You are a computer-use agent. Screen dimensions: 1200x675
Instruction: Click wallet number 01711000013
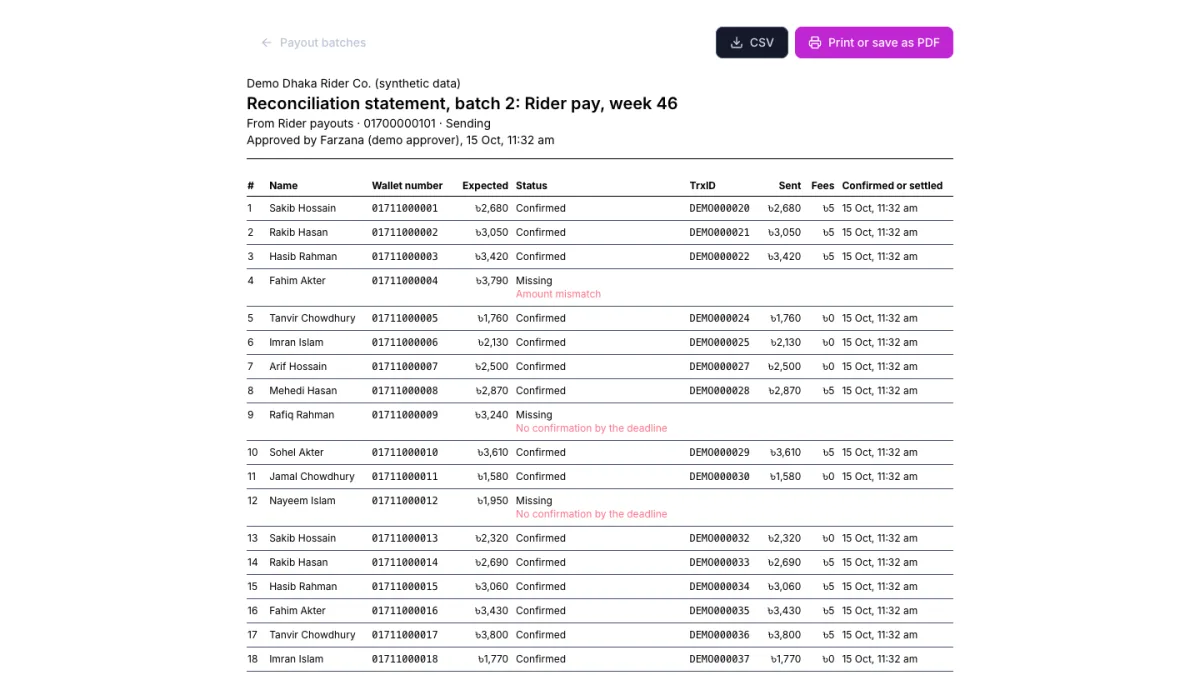tap(405, 539)
